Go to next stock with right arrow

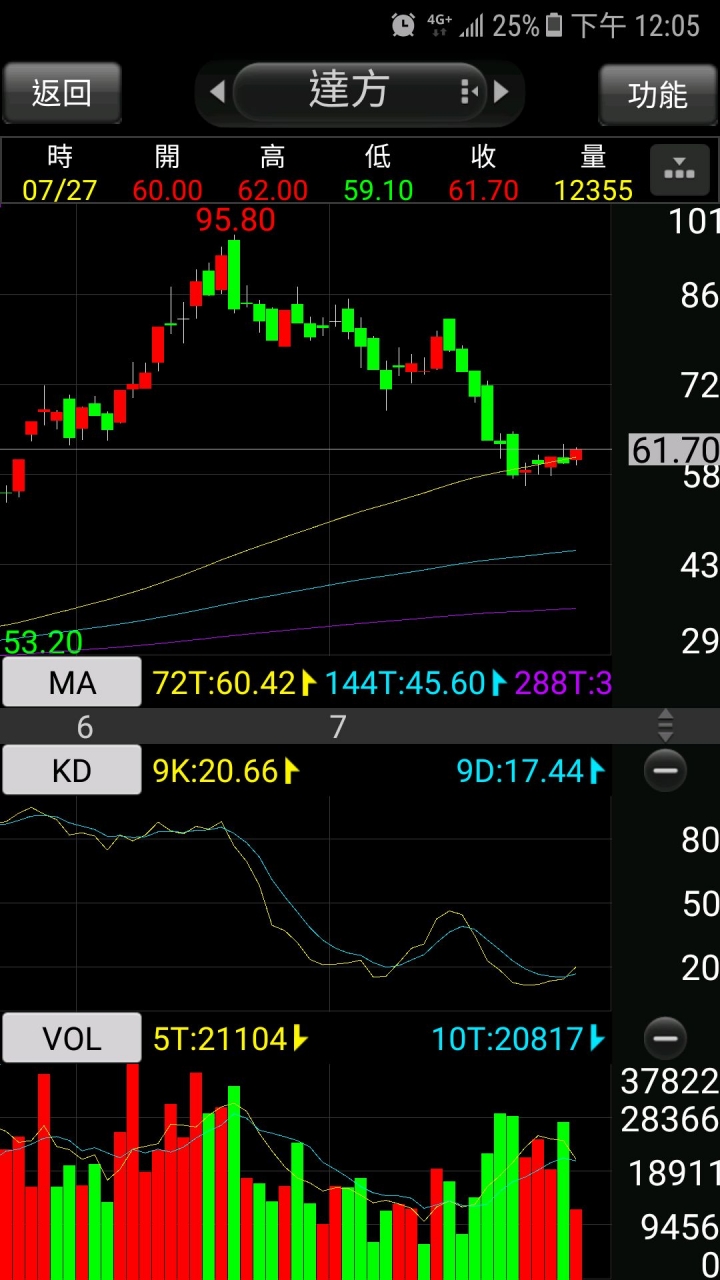[502, 92]
